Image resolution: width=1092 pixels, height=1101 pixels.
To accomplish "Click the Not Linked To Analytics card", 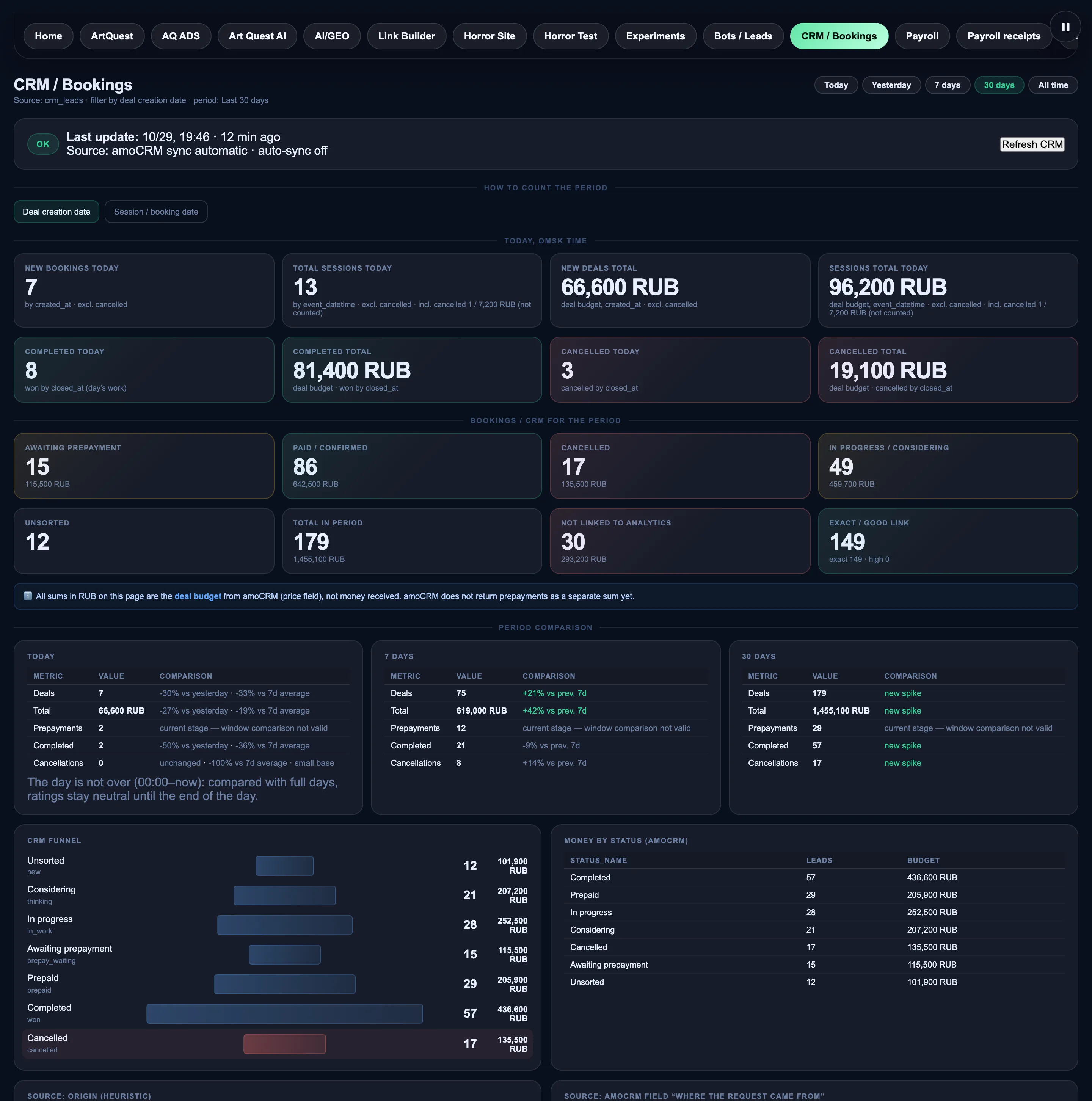I will click(x=680, y=541).
